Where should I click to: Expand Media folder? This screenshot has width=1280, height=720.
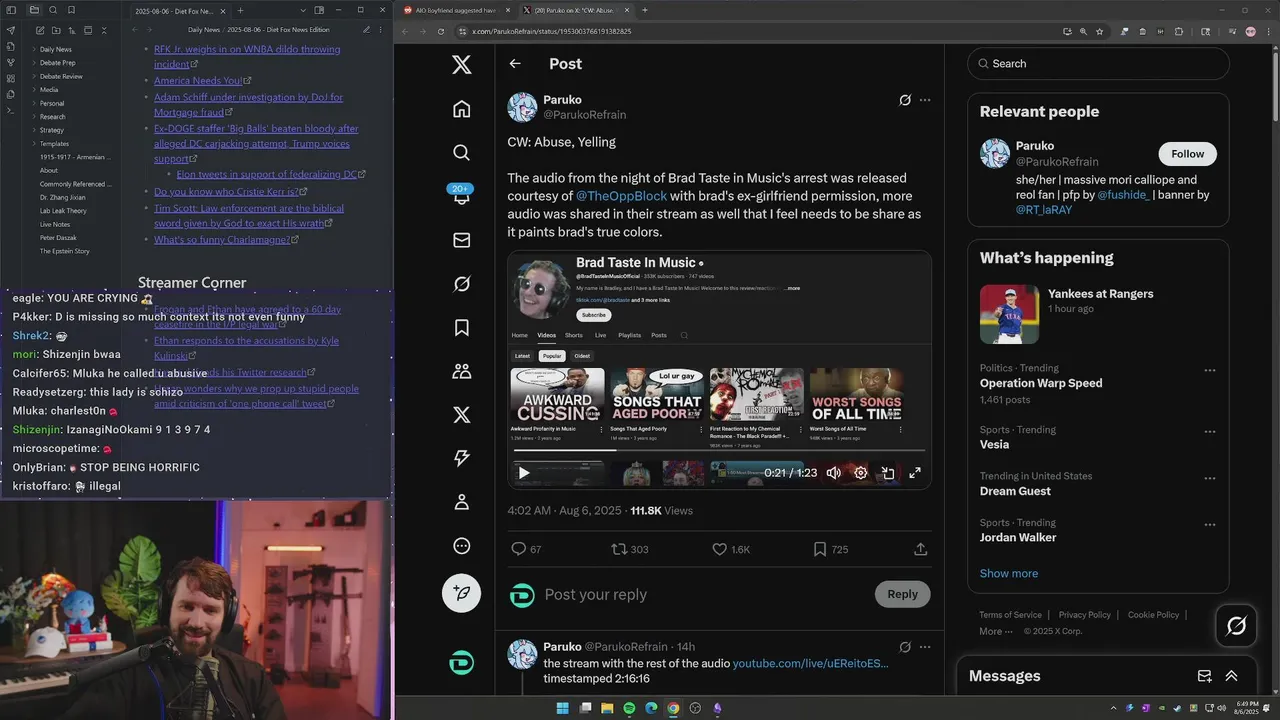[48, 90]
